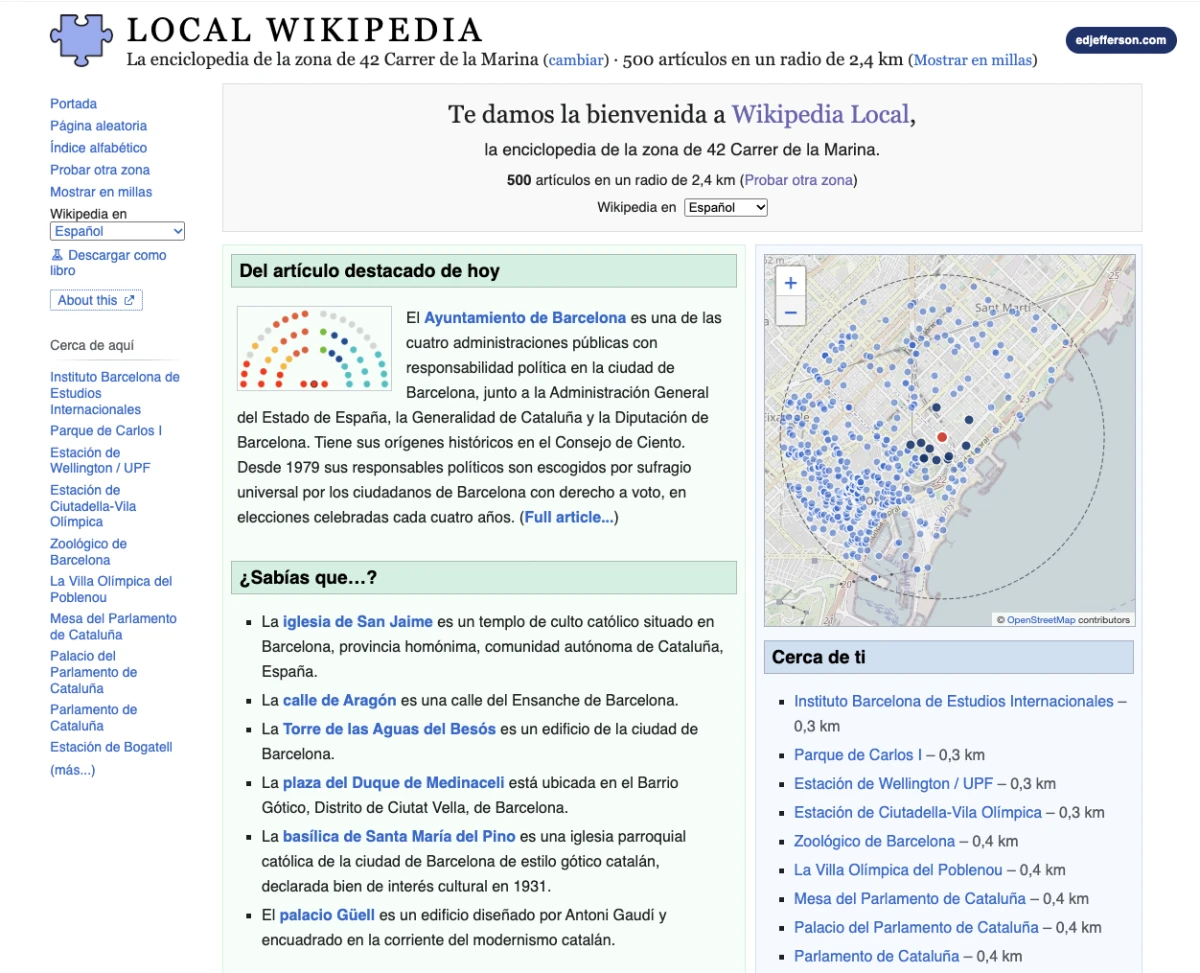
Task: Open the Español dropdown in welcome box
Action: [x=726, y=207]
